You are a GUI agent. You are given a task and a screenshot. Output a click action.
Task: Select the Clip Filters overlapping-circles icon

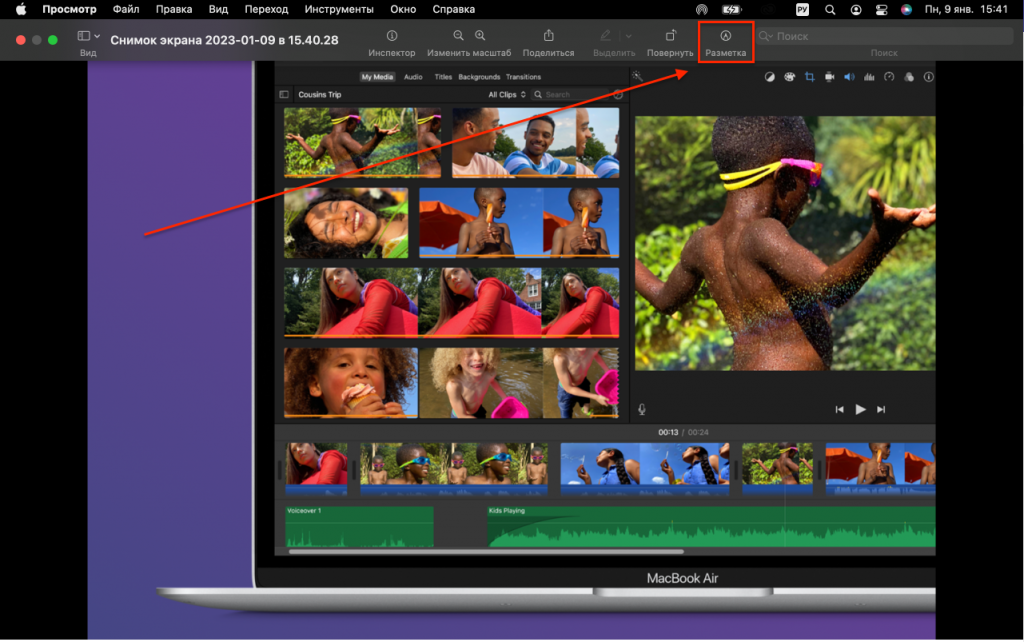pos(911,77)
